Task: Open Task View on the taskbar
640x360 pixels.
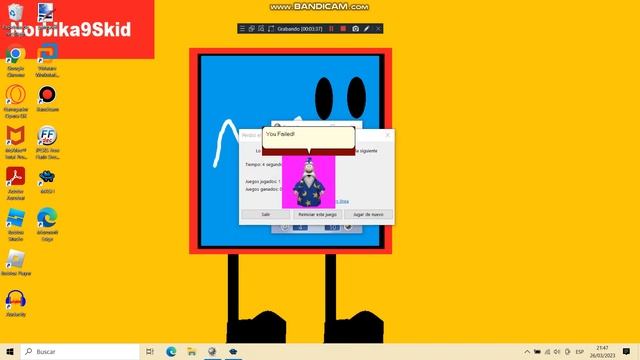Action: [150, 351]
